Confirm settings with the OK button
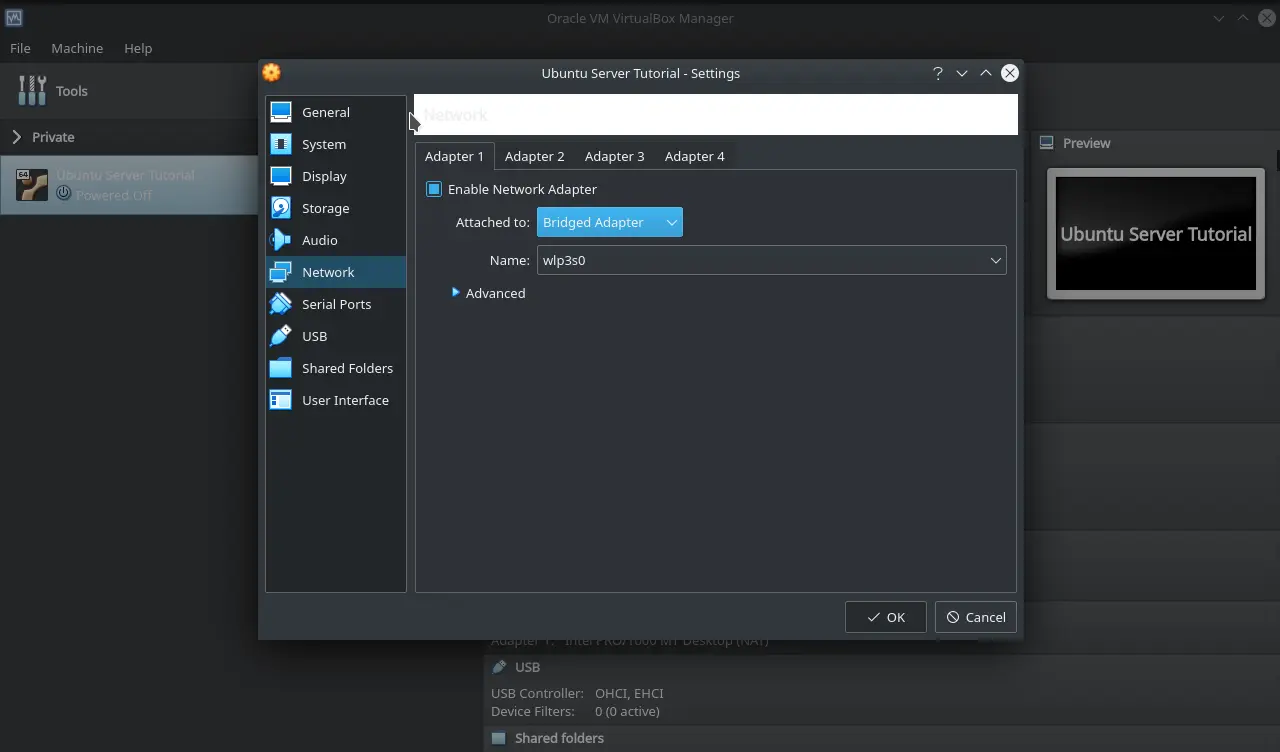 [x=885, y=617]
